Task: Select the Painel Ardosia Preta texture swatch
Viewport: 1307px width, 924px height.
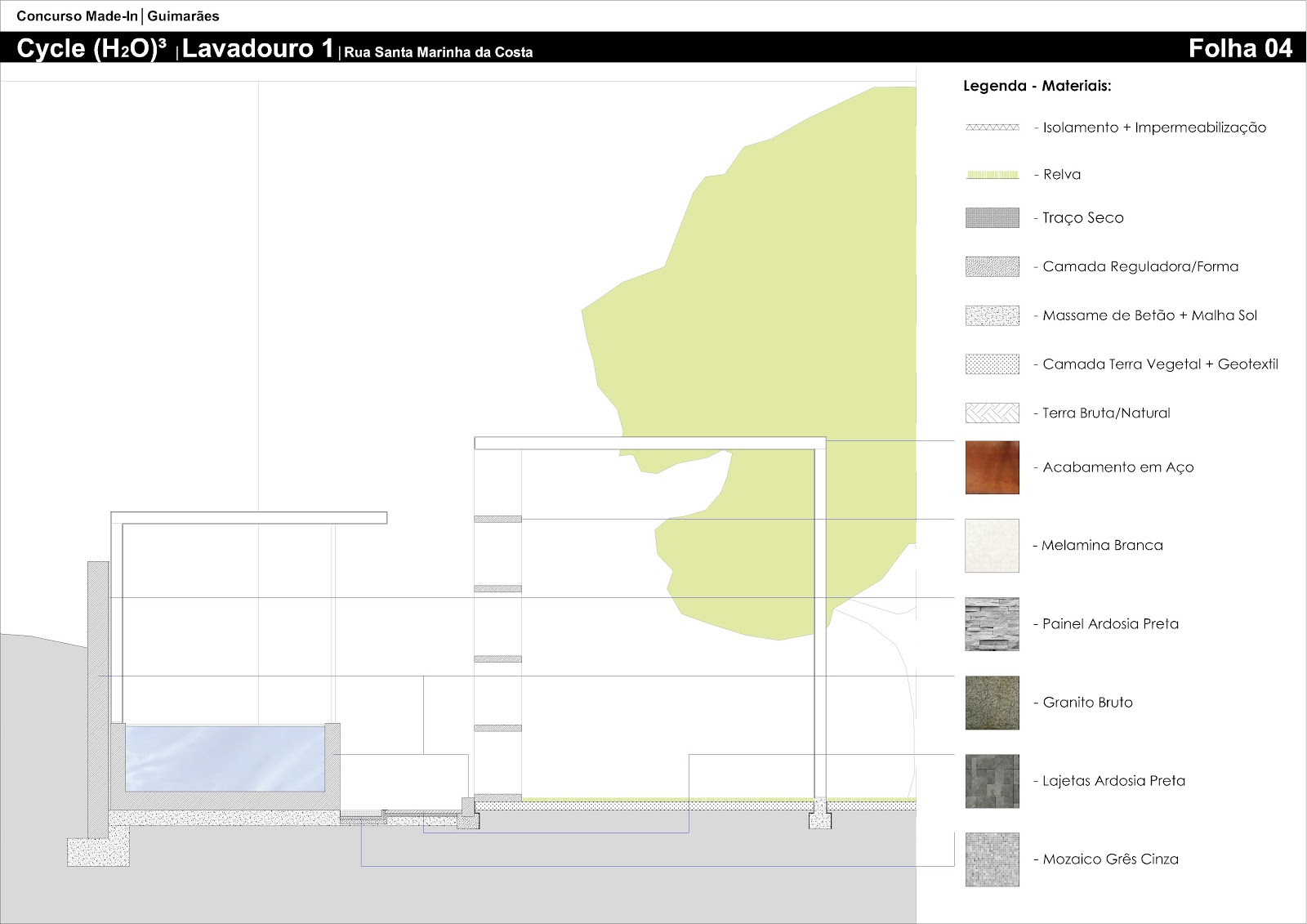Action: point(993,624)
